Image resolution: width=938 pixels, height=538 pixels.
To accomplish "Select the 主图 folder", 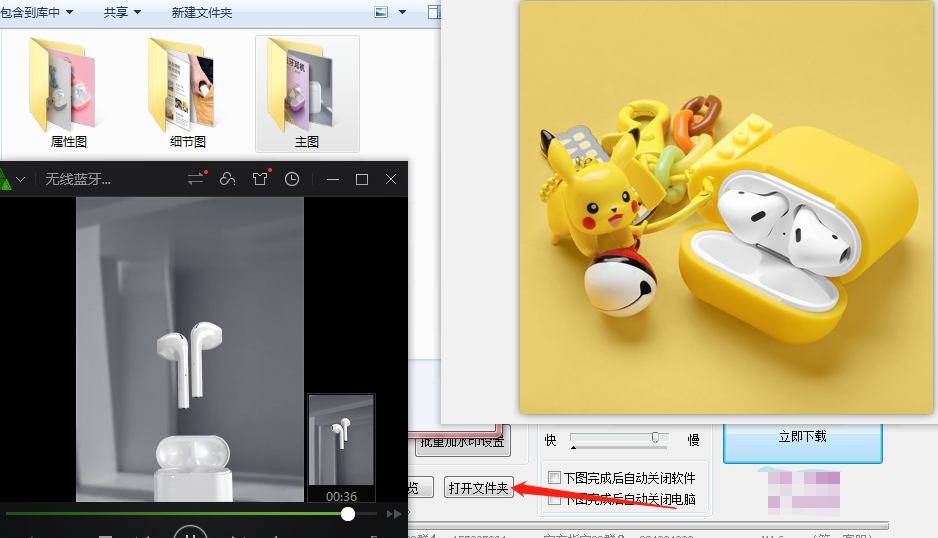I will pos(307,93).
